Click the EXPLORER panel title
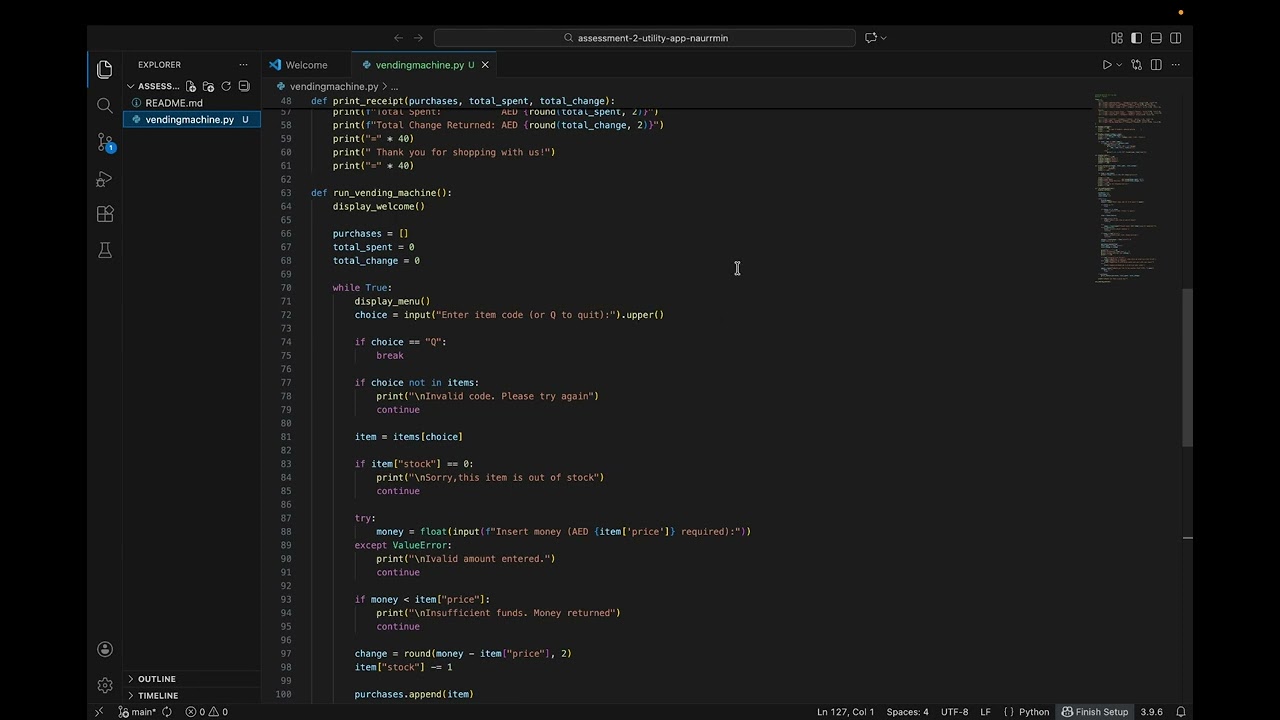Viewport: 1280px width, 720px height. pyautogui.click(x=160, y=65)
